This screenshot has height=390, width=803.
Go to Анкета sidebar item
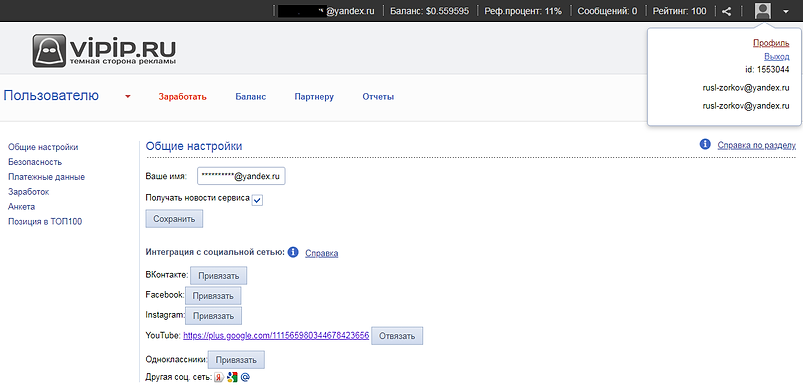[x=21, y=206]
